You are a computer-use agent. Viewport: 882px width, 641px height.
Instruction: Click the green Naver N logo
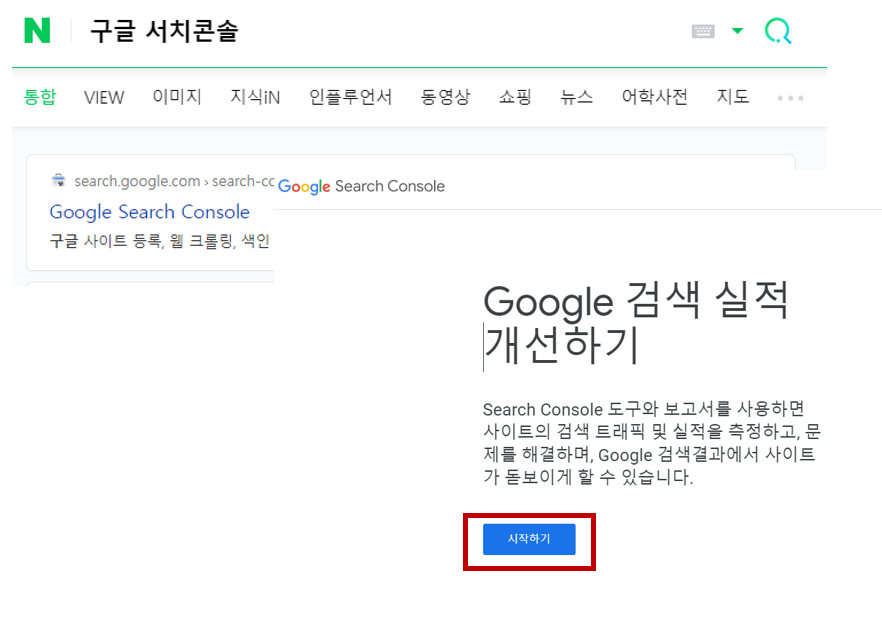(x=37, y=30)
